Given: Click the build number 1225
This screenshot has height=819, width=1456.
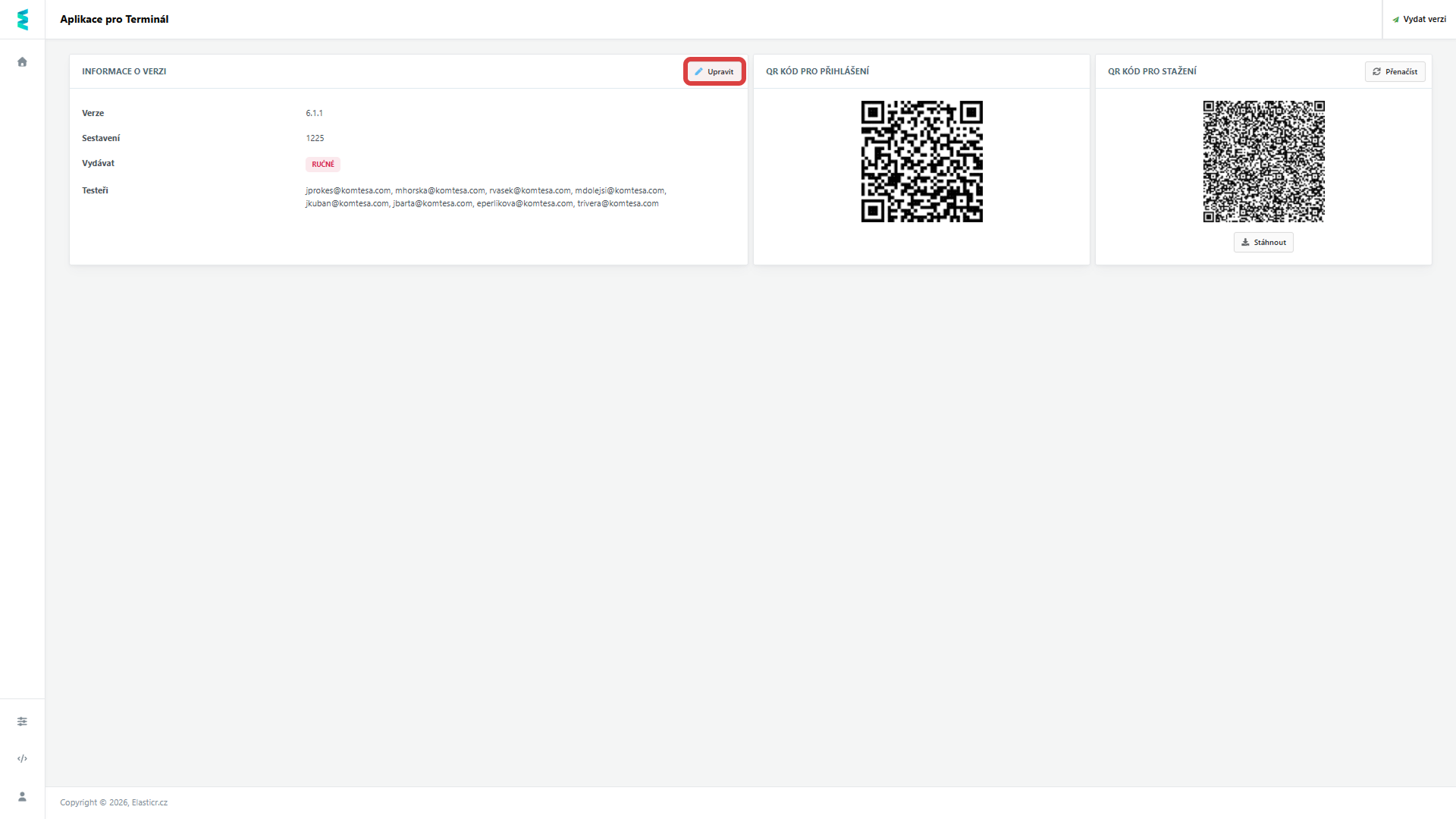Looking at the screenshot, I should (315, 139).
